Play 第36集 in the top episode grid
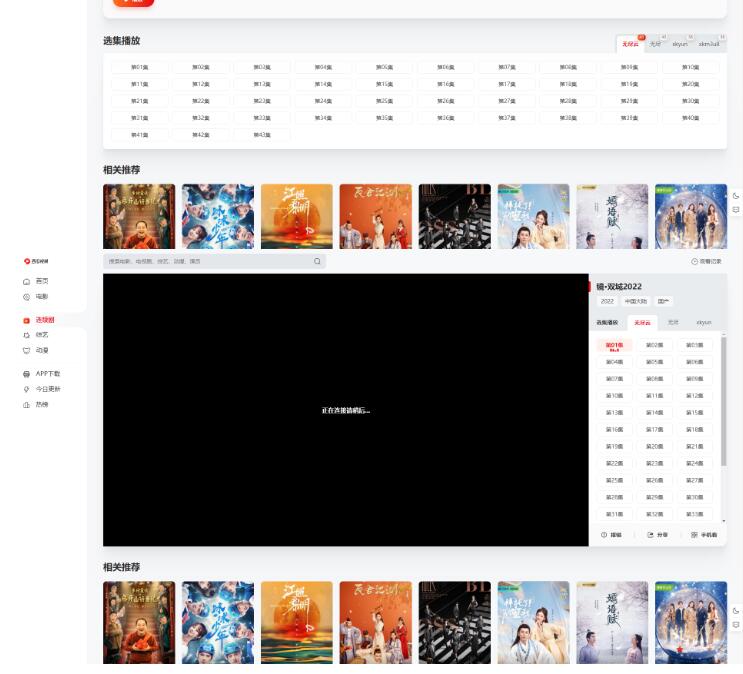Viewport: 743px width, 674px height. [446, 118]
